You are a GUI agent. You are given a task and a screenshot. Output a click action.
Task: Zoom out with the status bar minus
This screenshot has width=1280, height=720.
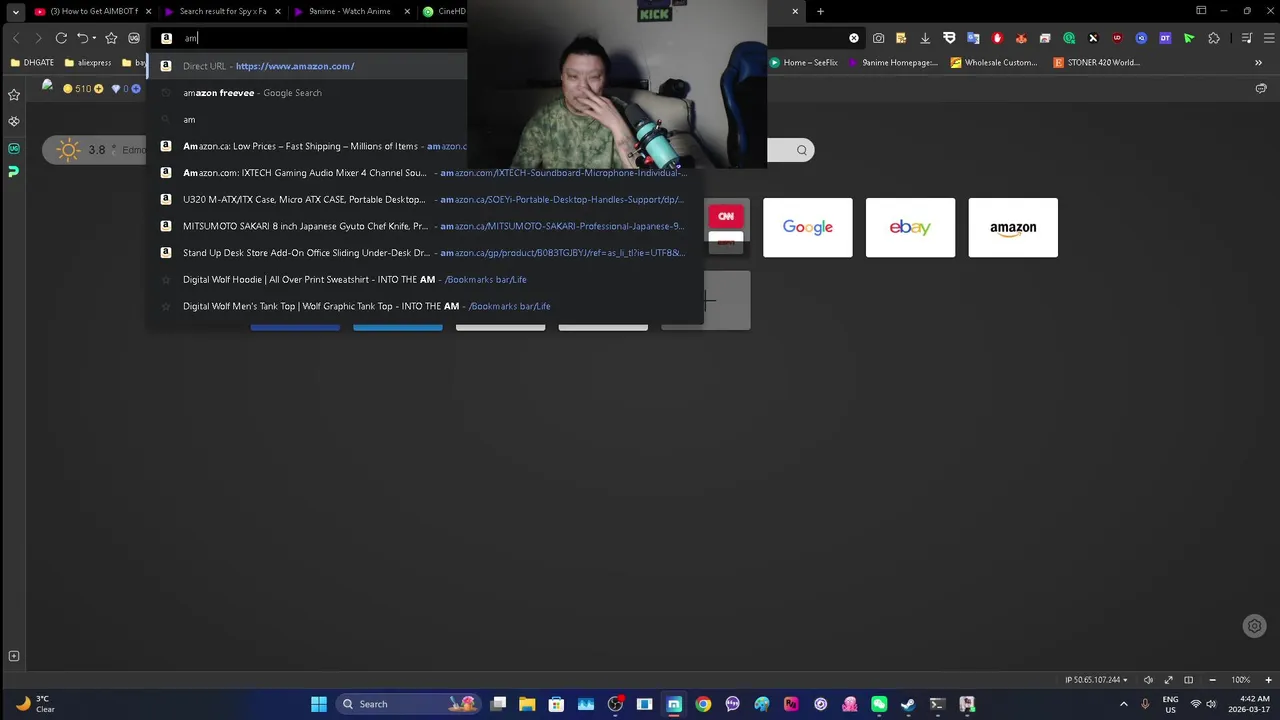[x=1213, y=680]
